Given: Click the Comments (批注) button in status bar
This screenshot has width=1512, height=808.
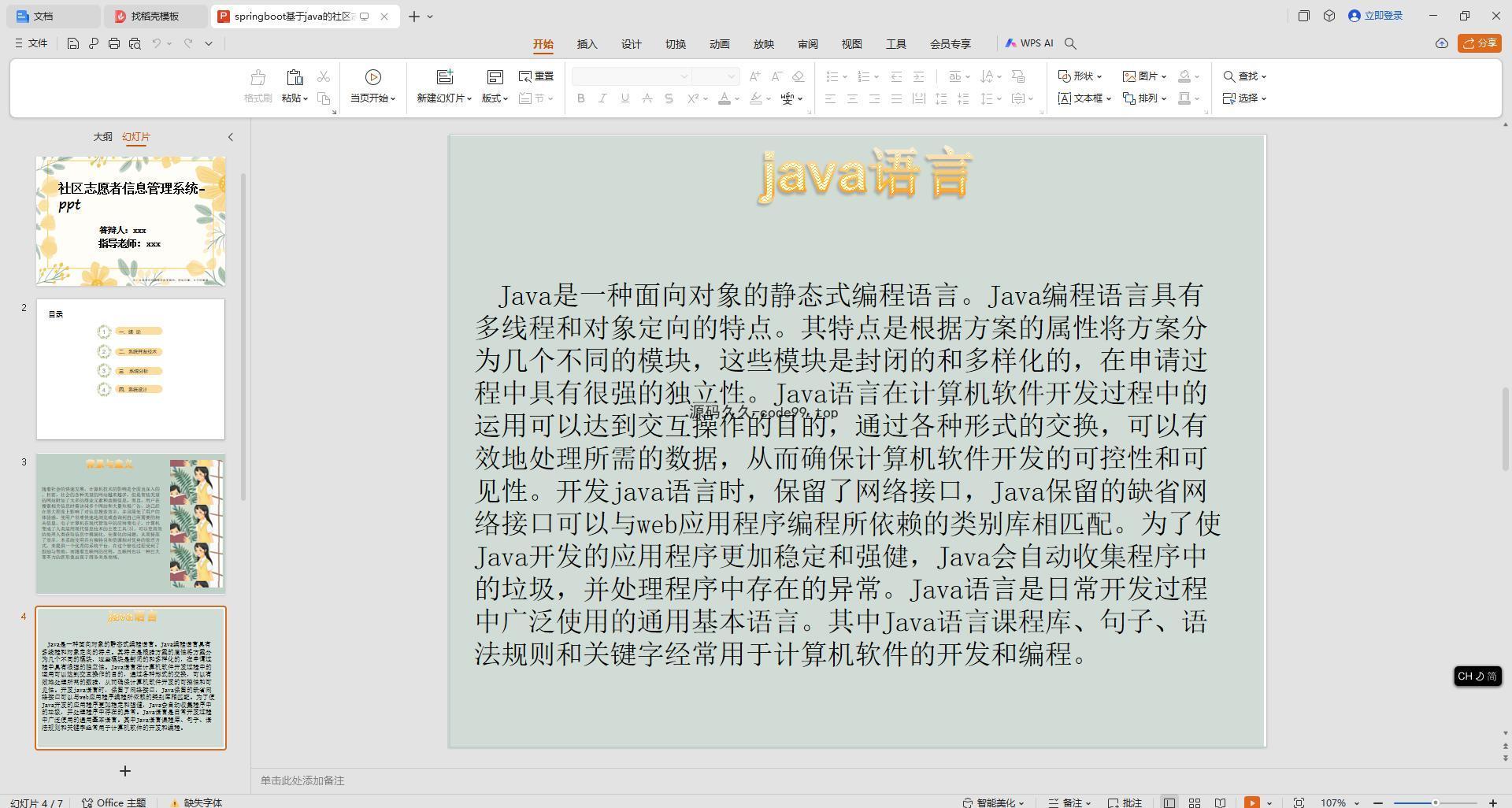Looking at the screenshot, I should click(x=1125, y=802).
